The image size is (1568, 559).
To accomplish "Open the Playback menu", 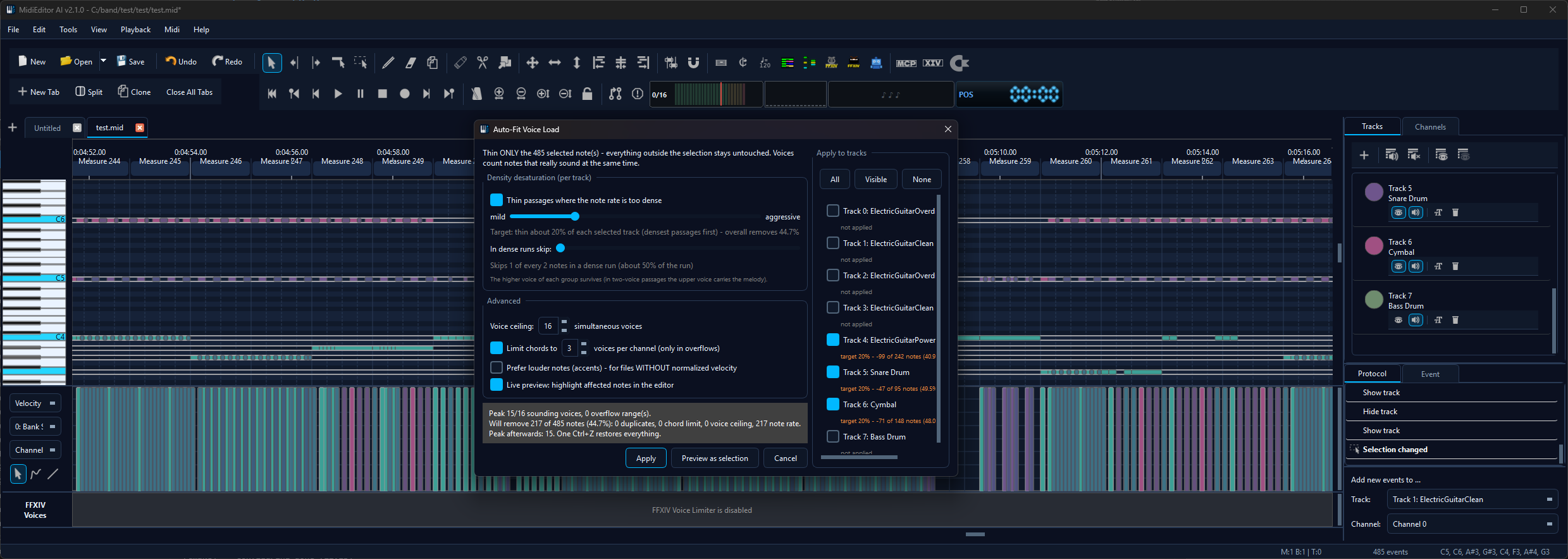I will [x=135, y=30].
